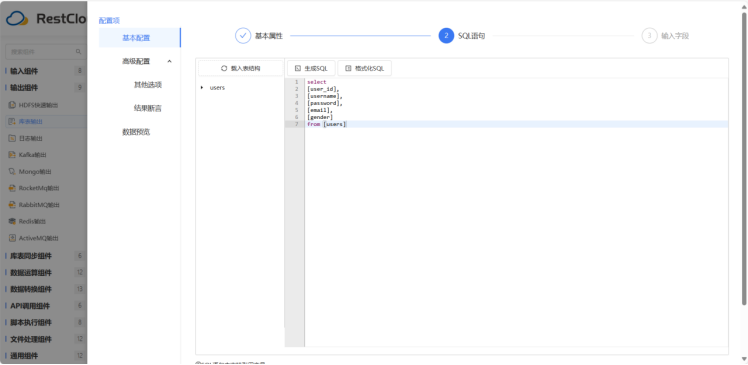
Task: Expand the API调用组件 category
Action: [x=30, y=306]
